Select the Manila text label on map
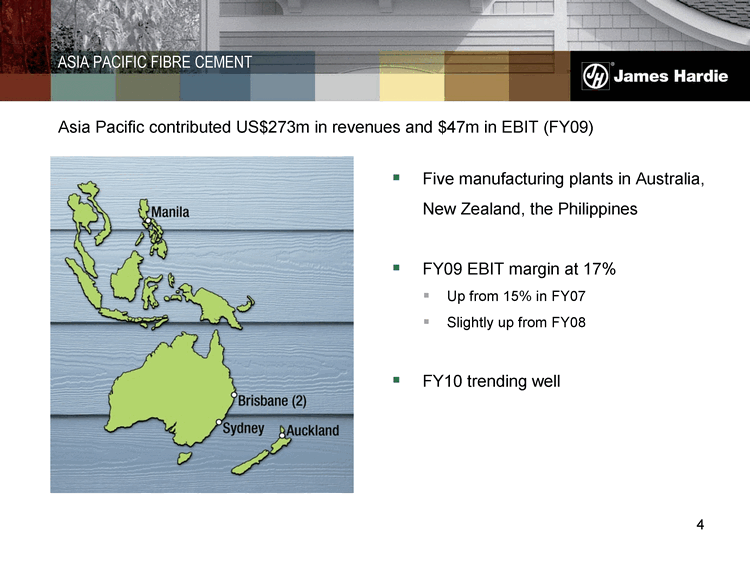 169,212
